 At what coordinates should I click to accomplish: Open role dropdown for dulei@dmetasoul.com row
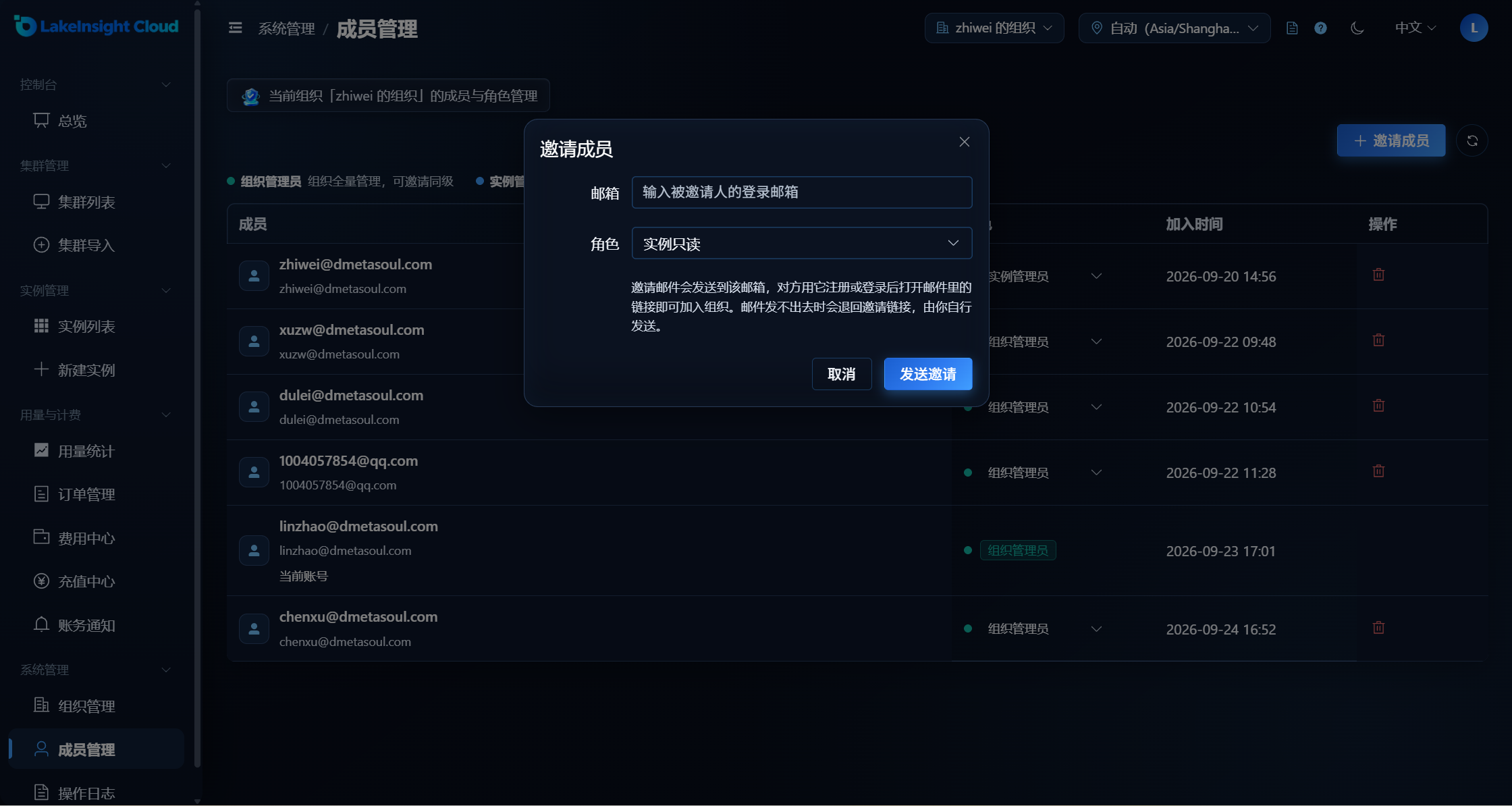point(1096,407)
